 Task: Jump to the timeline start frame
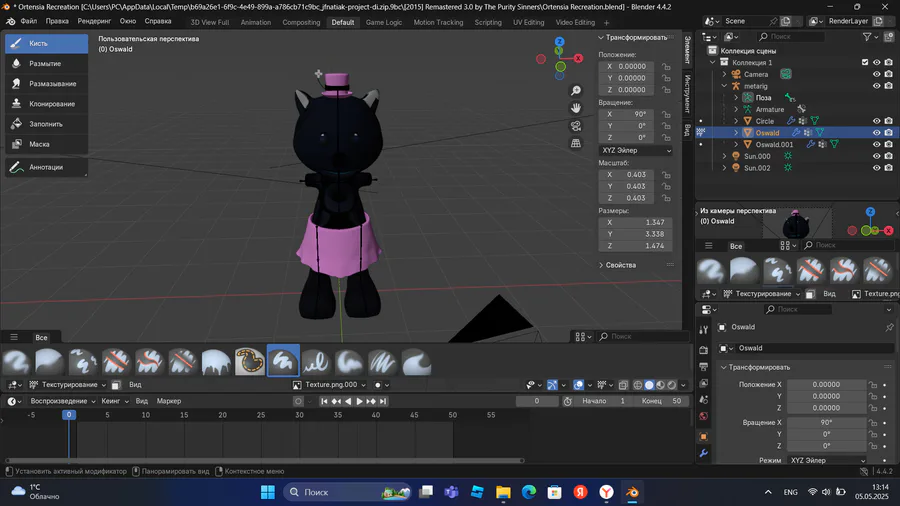tap(324, 401)
